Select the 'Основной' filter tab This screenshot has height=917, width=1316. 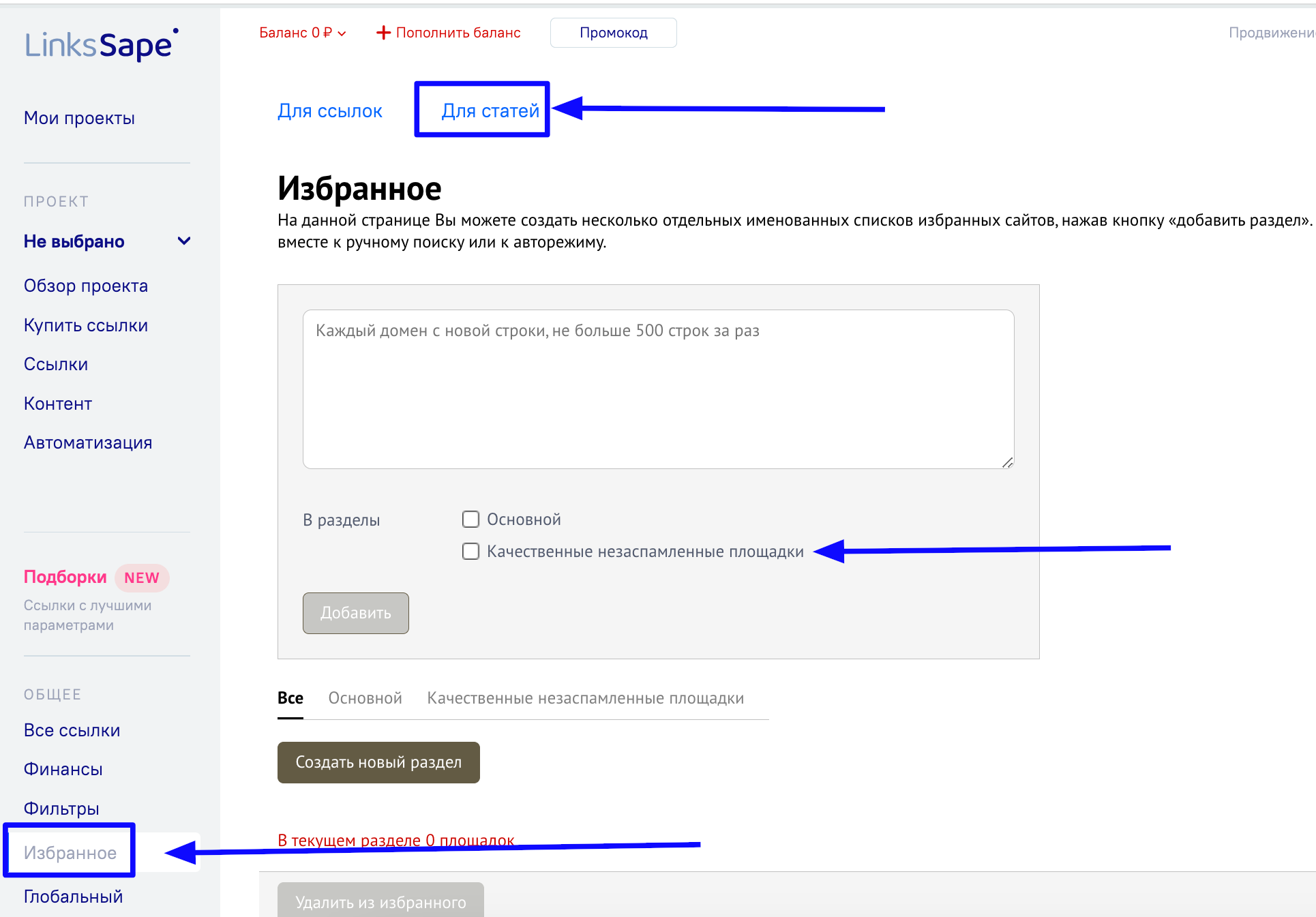pyautogui.click(x=364, y=697)
